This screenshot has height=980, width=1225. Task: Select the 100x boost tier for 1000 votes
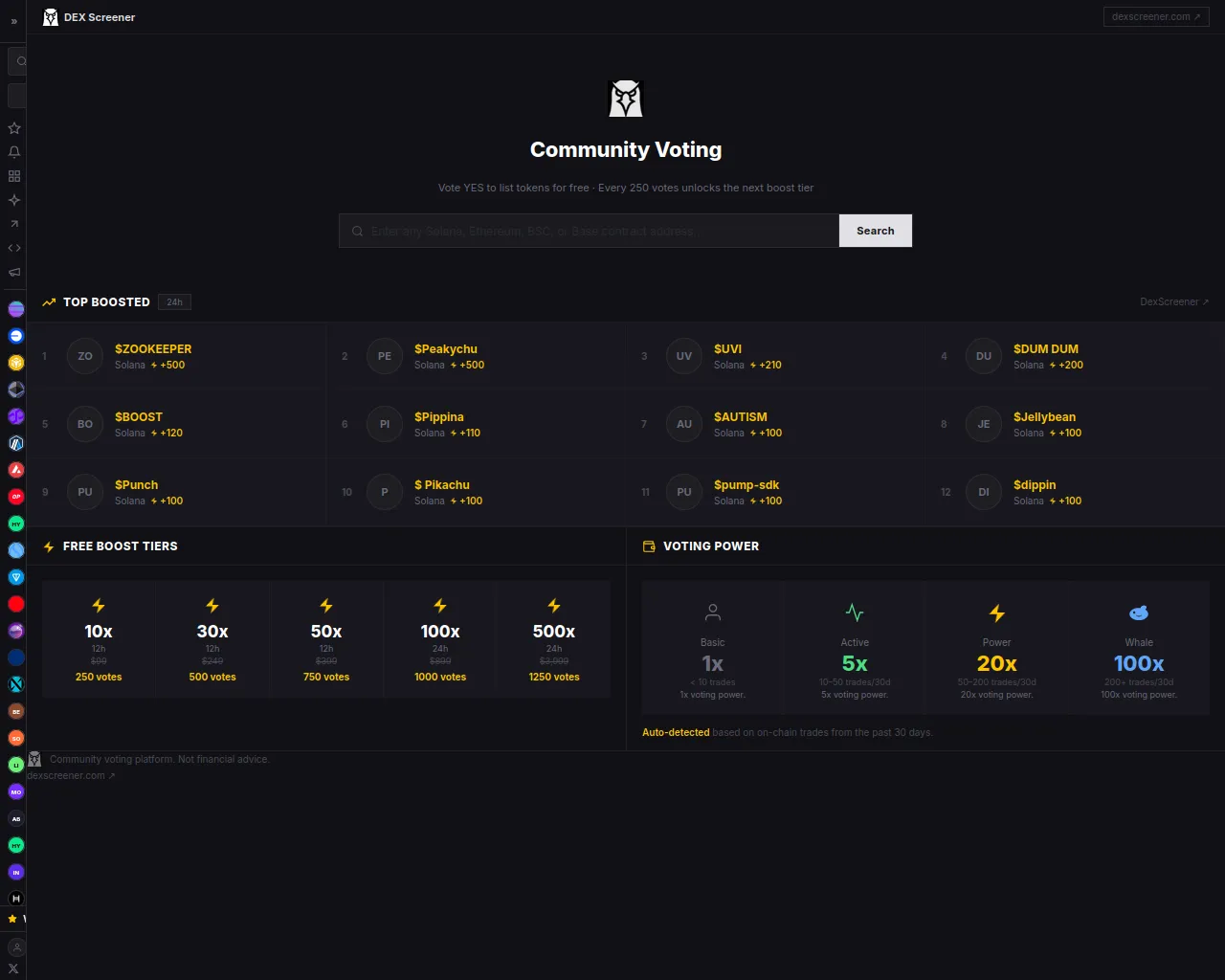click(440, 639)
